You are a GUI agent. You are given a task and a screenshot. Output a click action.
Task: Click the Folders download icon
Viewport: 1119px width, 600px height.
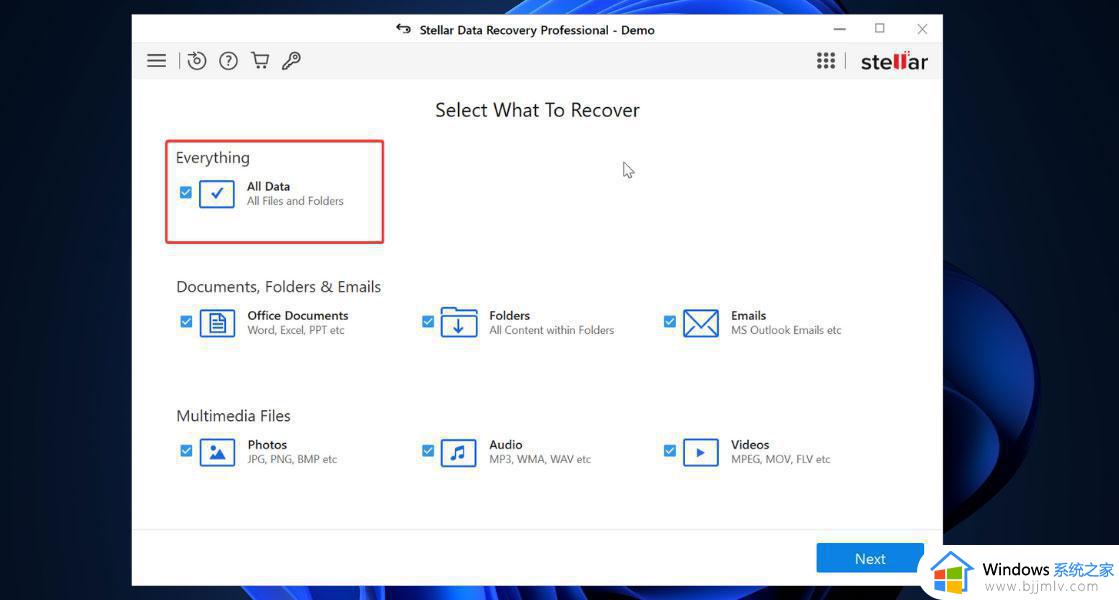459,322
